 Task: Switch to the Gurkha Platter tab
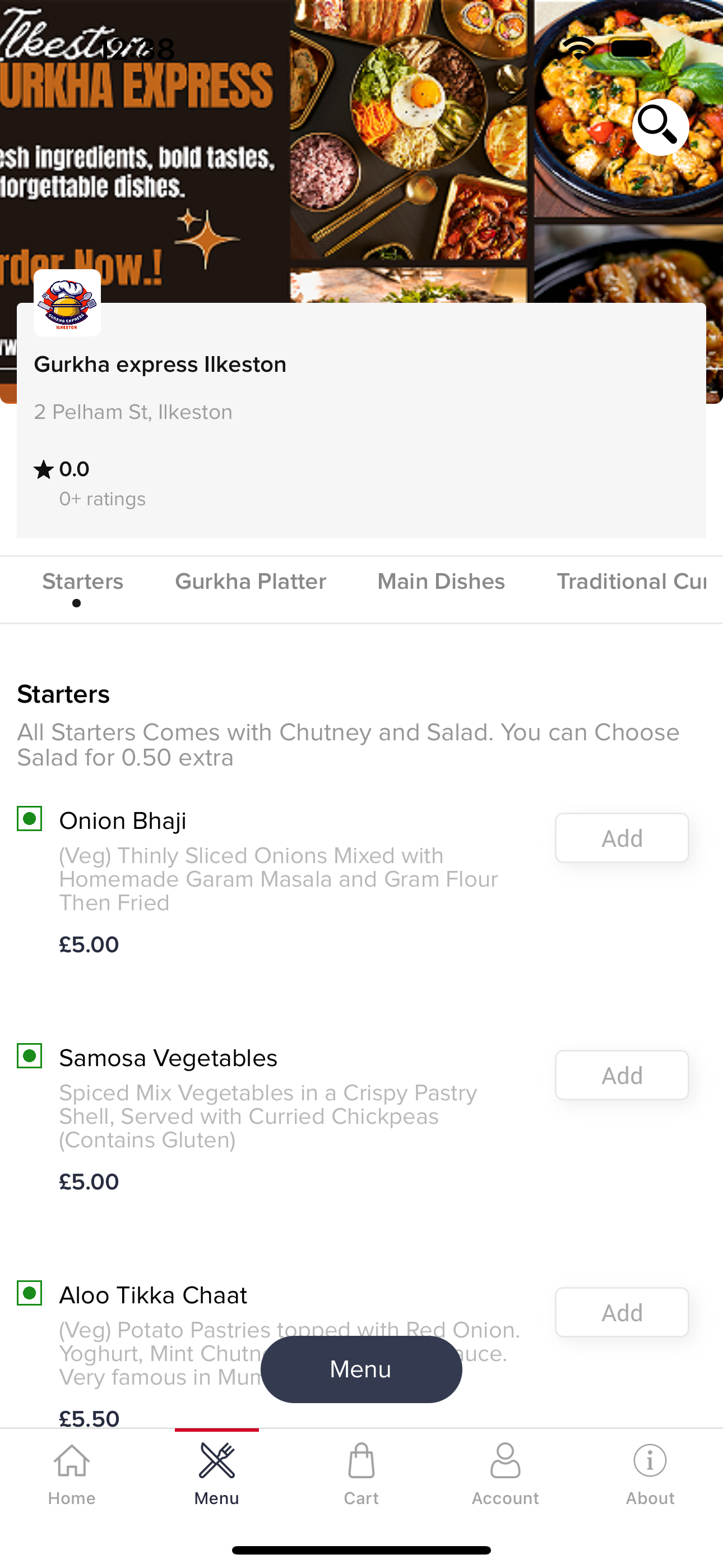[251, 582]
